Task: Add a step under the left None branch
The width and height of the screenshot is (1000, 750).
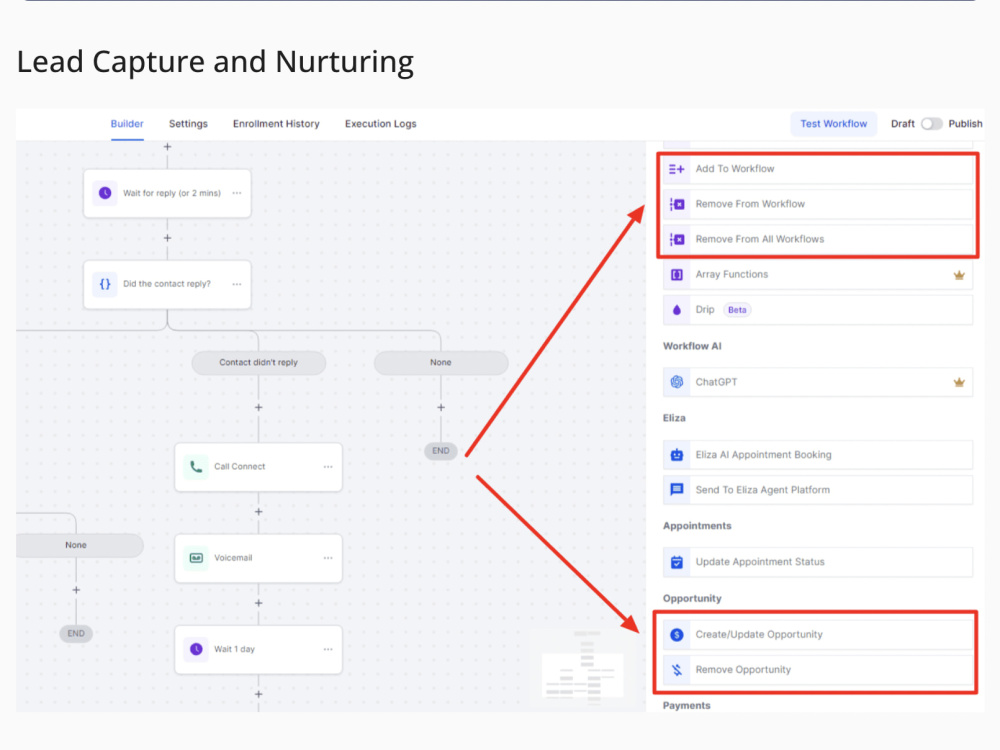Action: 76,591
